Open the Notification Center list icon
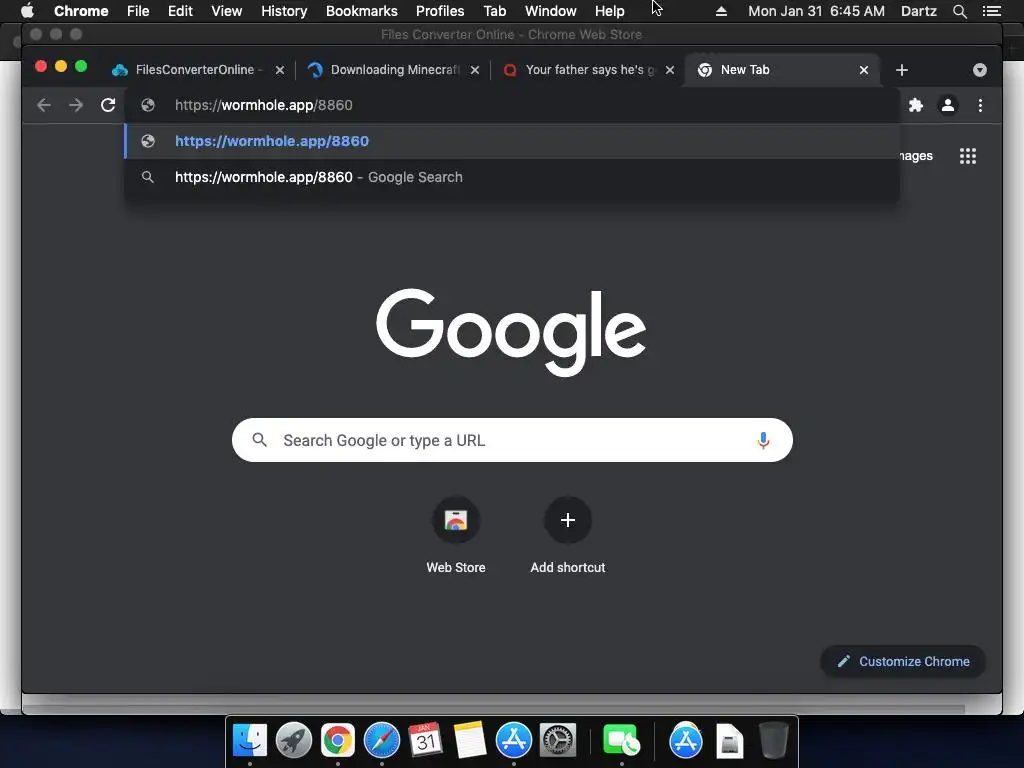1024x768 pixels. point(992,11)
